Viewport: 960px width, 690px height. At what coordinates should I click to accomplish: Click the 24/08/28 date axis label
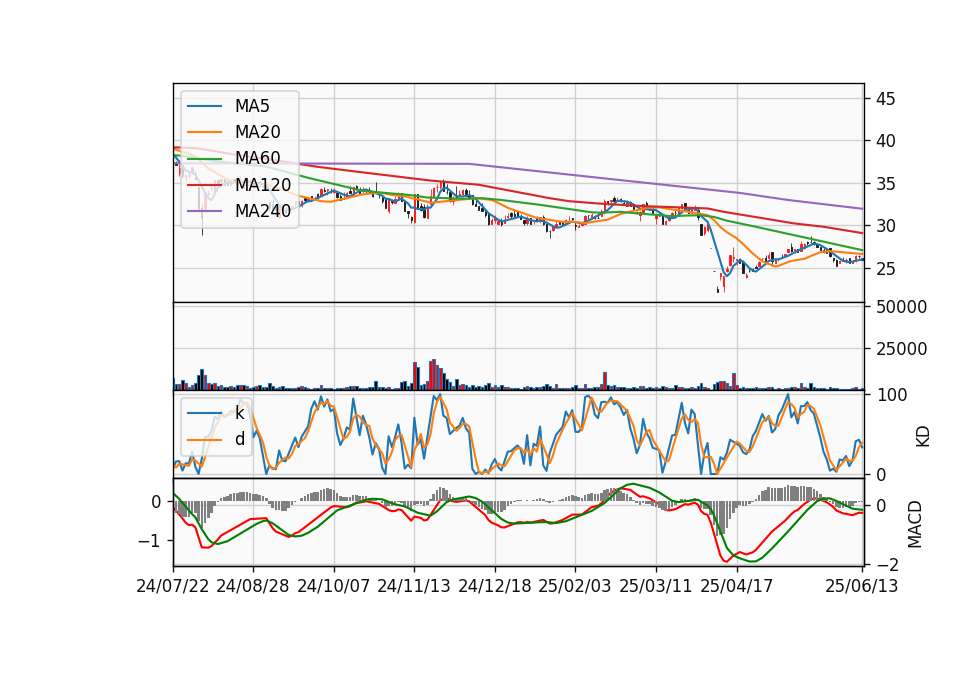253,586
